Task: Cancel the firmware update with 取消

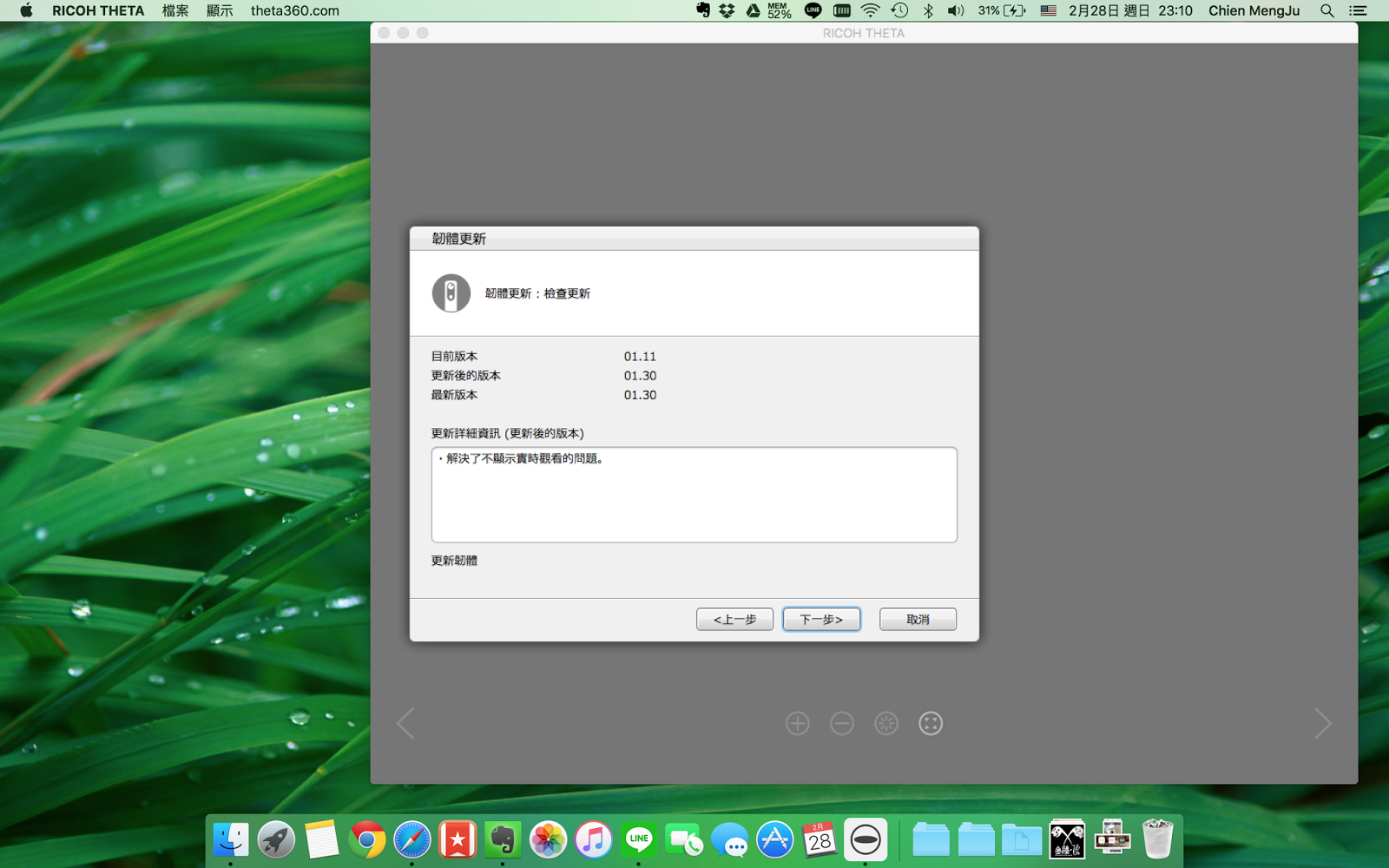Action: (x=918, y=619)
